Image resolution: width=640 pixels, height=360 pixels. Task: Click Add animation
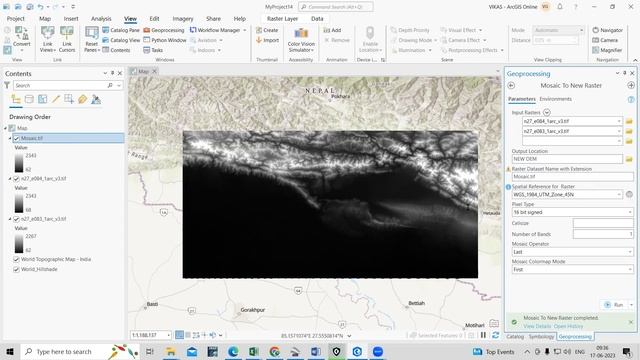click(x=332, y=30)
